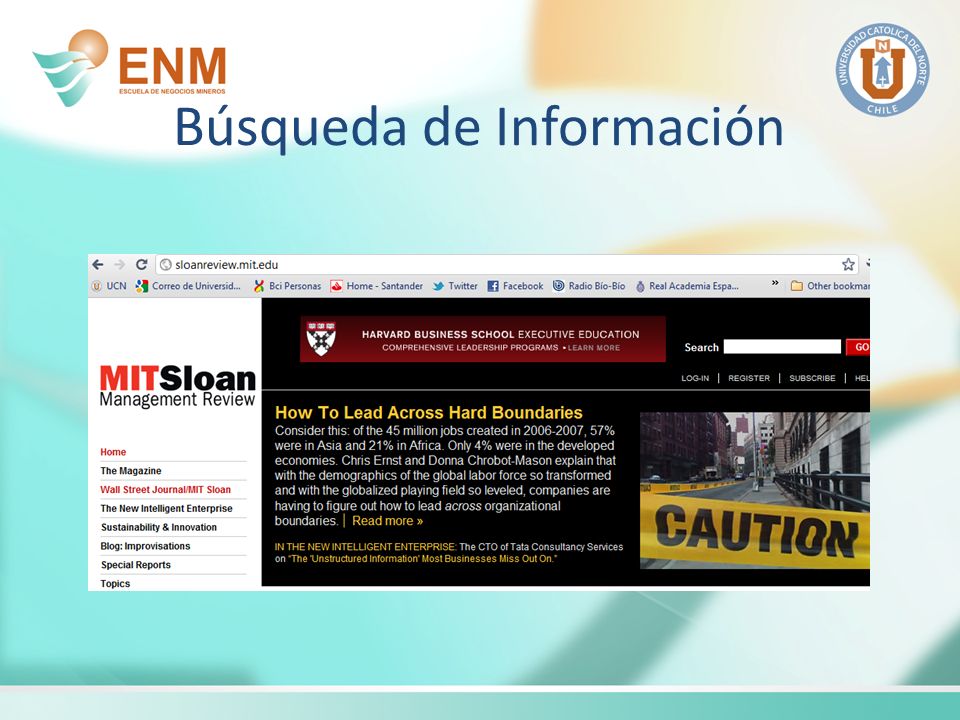The image size is (960, 720).
Task: Click the MIT Sloan Management Review logo
Action: click(x=178, y=386)
